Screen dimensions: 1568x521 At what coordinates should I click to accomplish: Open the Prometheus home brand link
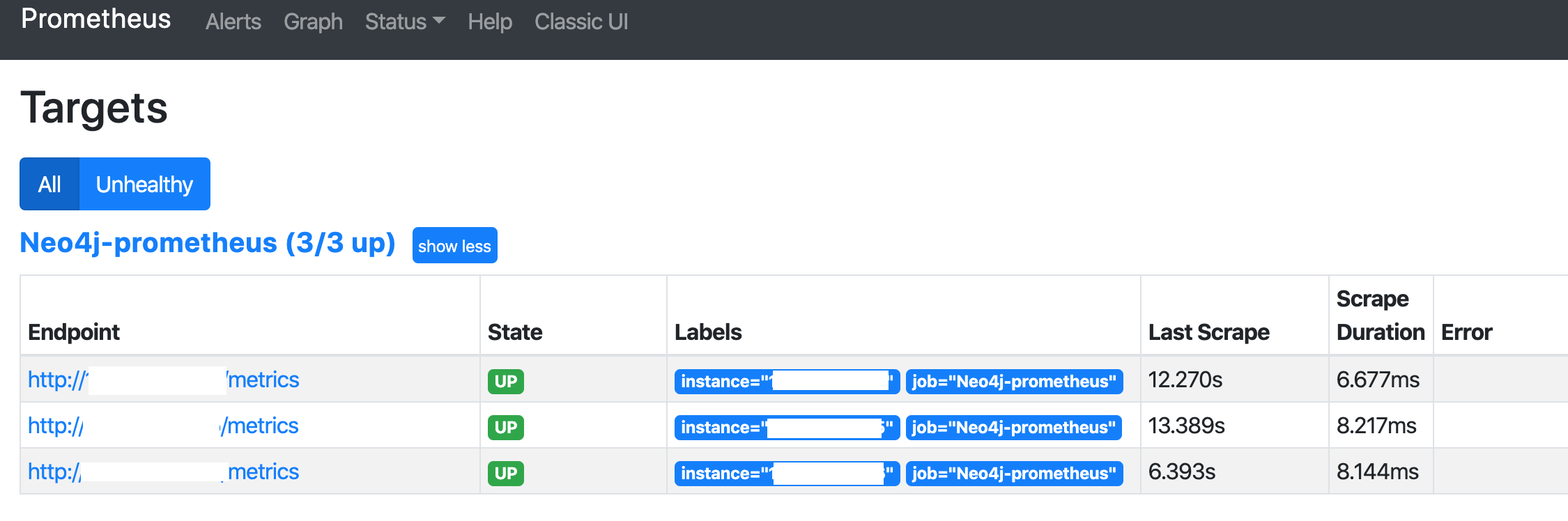click(x=96, y=20)
